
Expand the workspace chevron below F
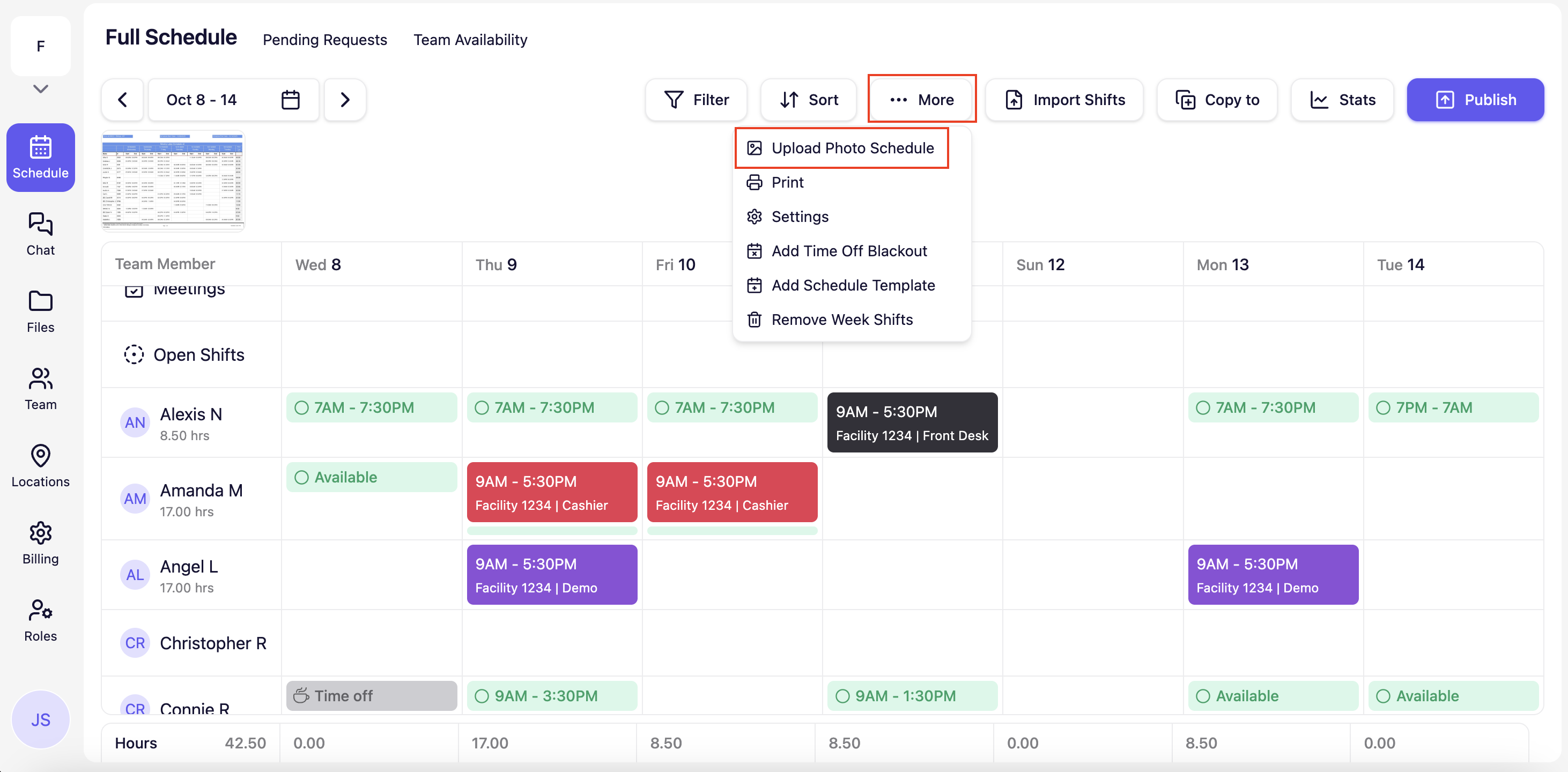pyautogui.click(x=40, y=90)
